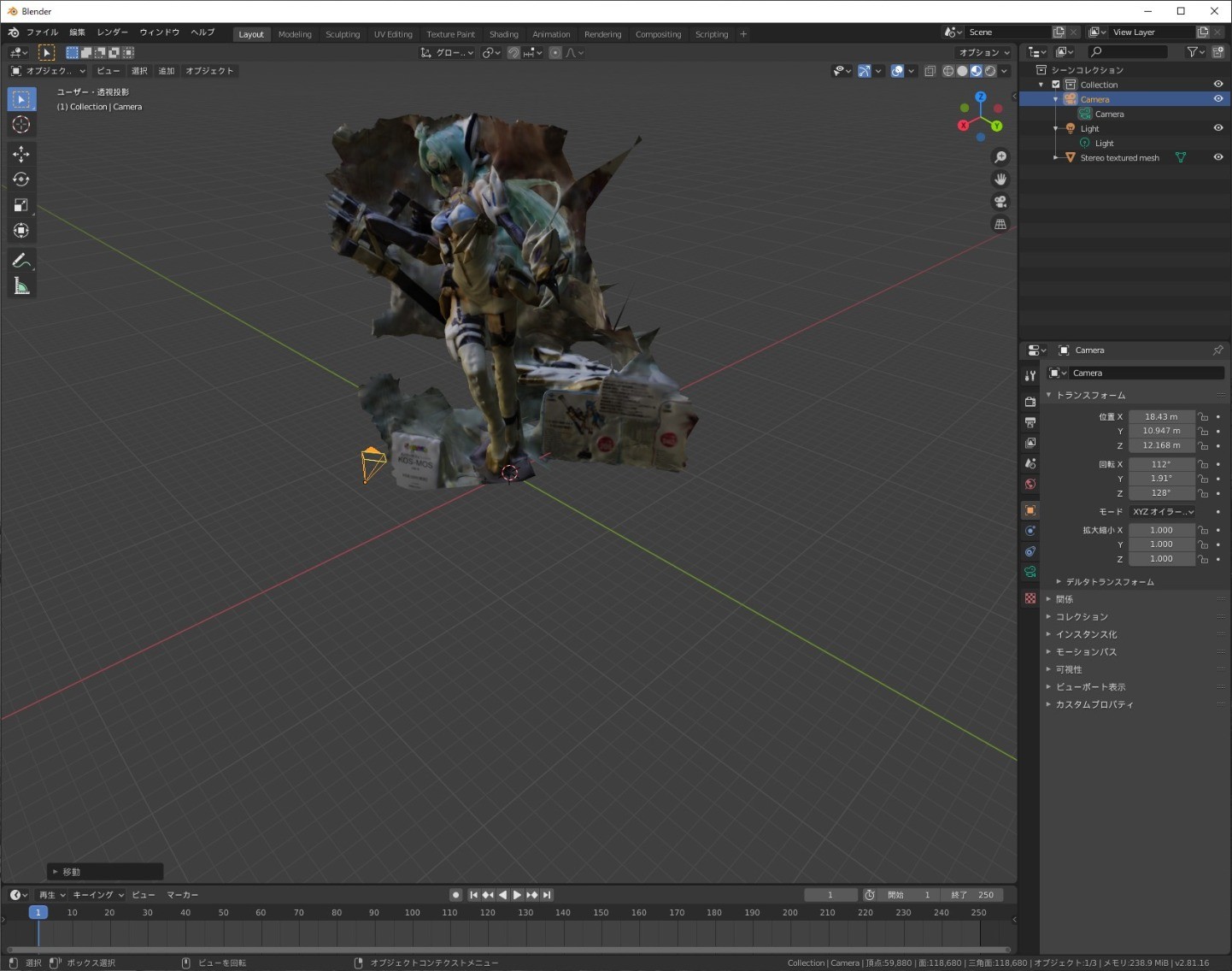Toggle camera view icon in viewport
The width and height of the screenshot is (1232, 971).
click(1000, 202)
